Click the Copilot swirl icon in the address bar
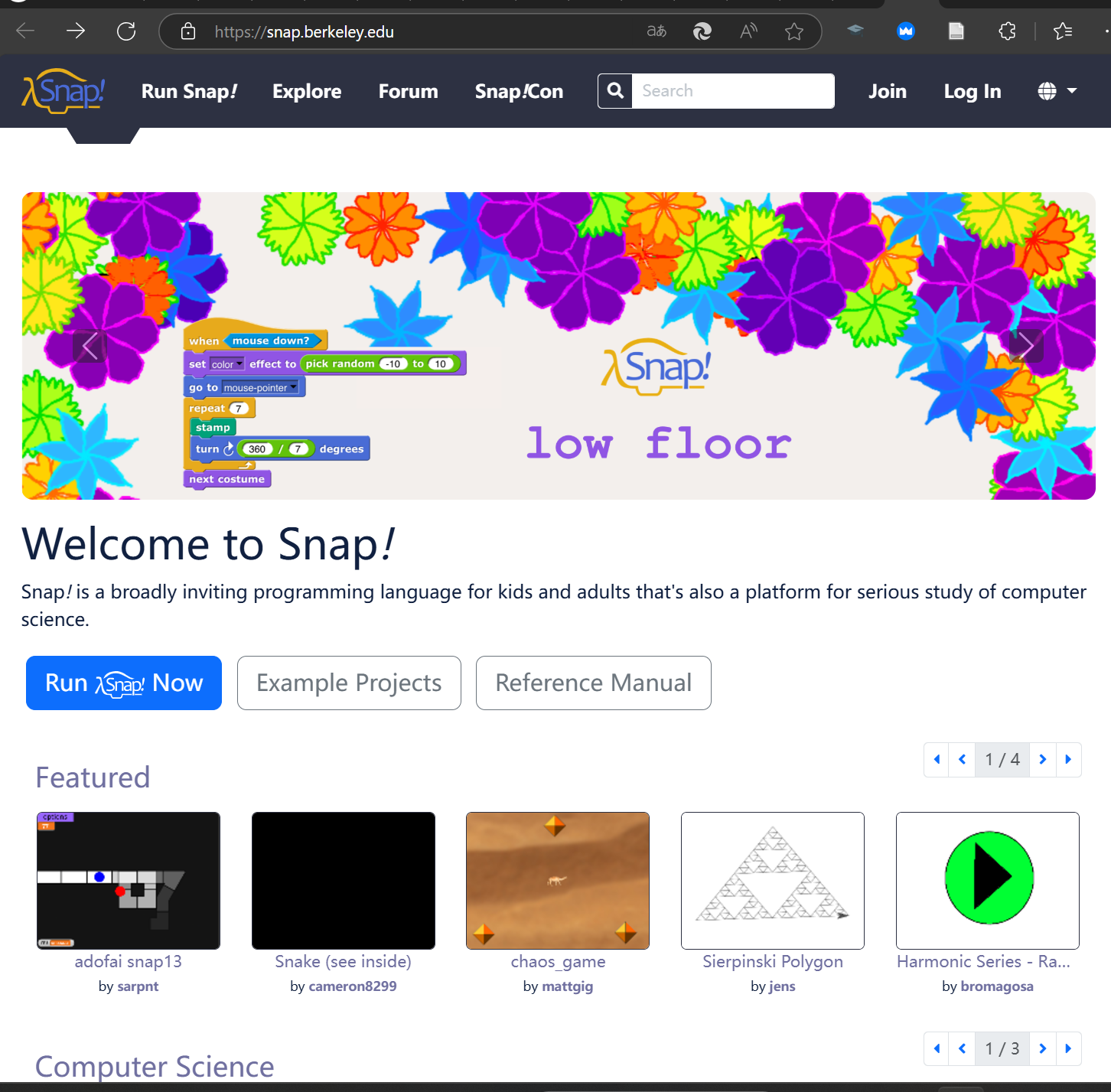The height and width of the screenshot is (1092, 1111). click(702, 31)
